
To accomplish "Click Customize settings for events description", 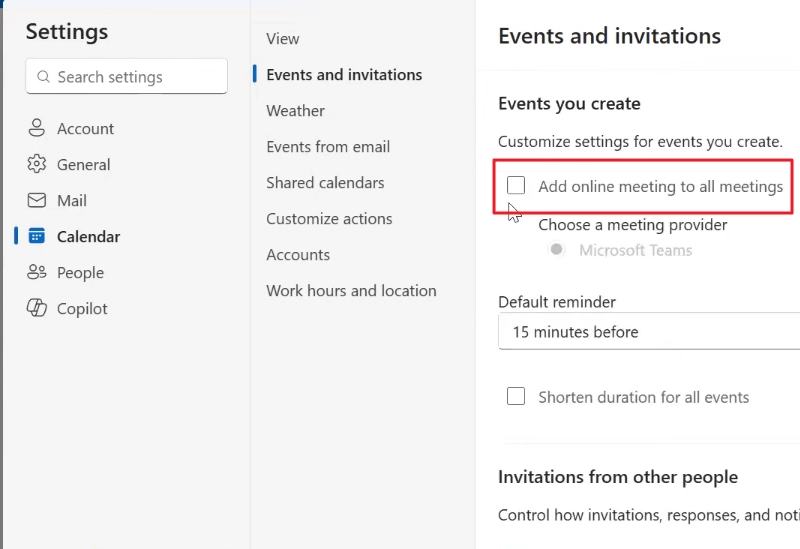I will [640, 141].
